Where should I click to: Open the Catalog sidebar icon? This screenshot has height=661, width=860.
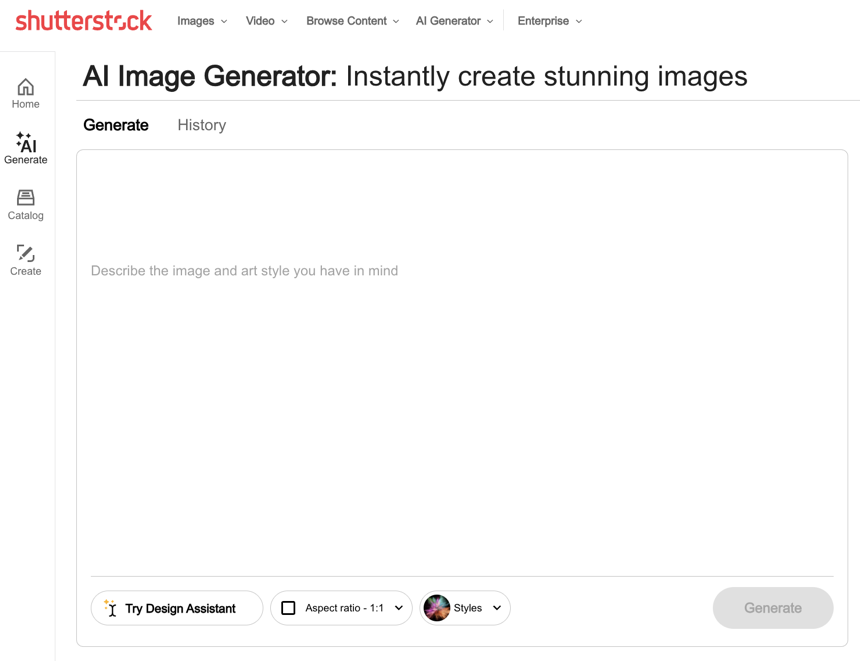[26, 204]
